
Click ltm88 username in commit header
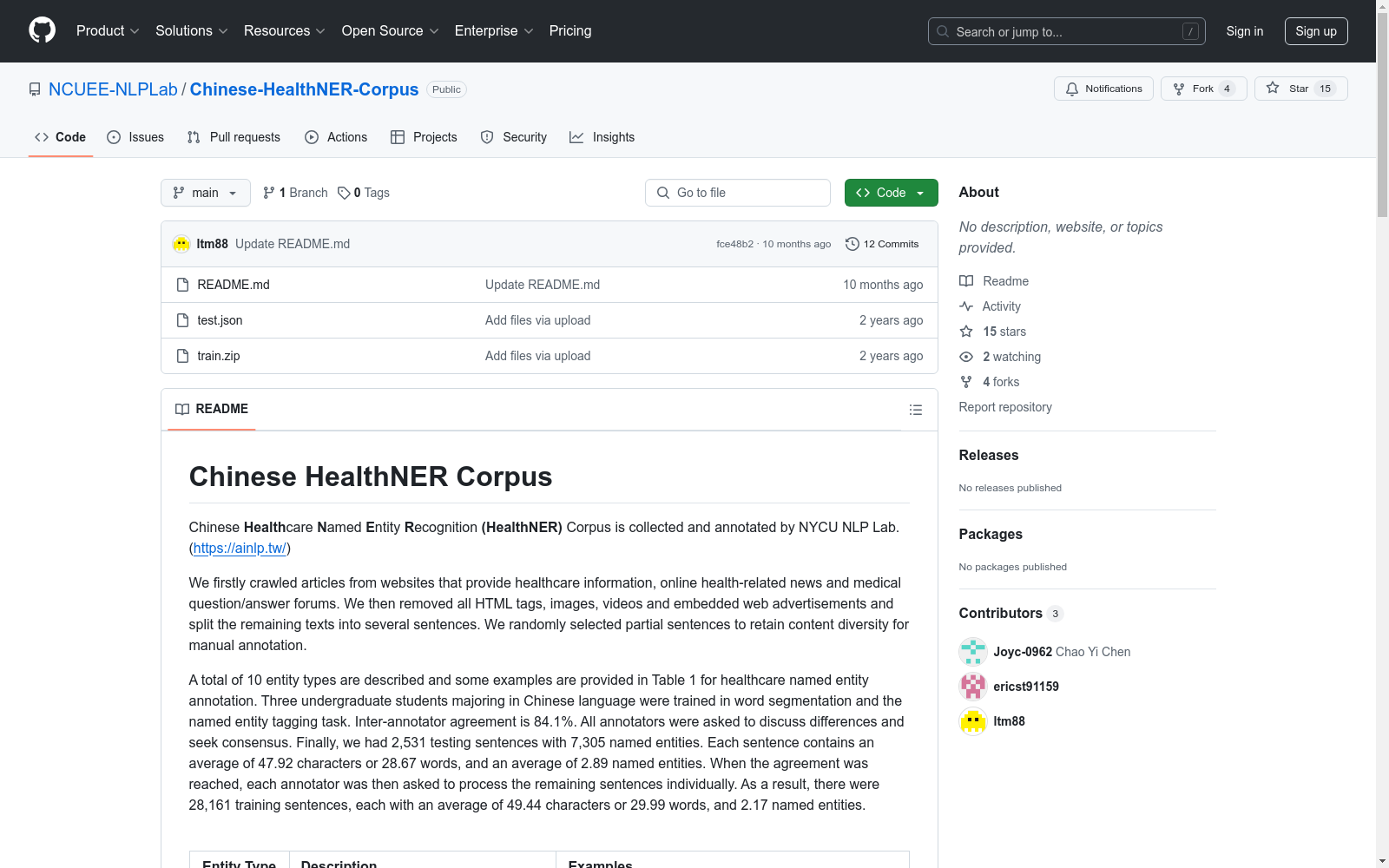213,244
